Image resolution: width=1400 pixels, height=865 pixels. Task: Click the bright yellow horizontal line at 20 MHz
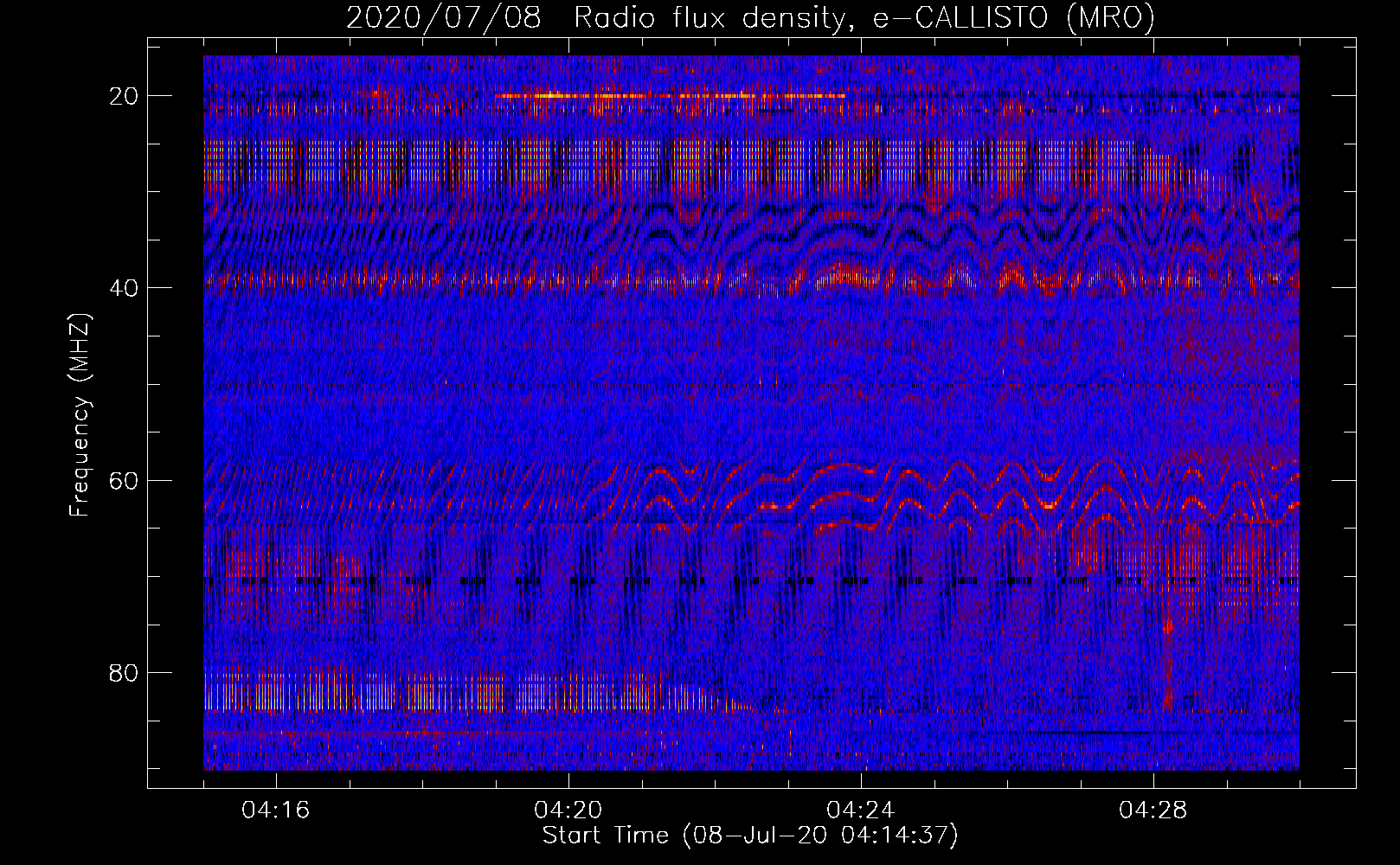pyautogui.click(x=671, y=95)
